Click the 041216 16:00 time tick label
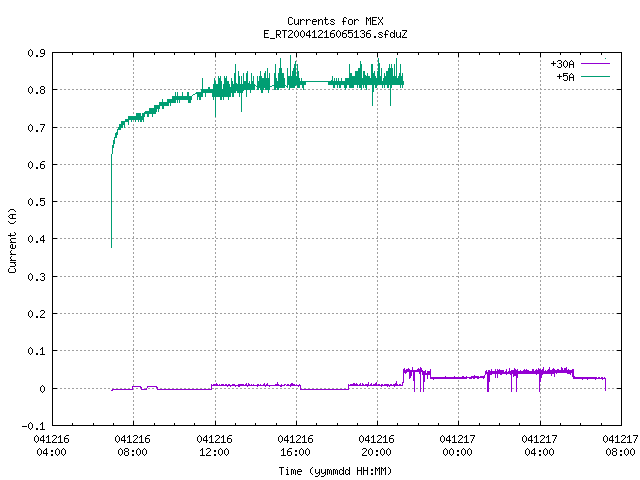The width and height of the screenshot is (640, 480). (296, 446)
